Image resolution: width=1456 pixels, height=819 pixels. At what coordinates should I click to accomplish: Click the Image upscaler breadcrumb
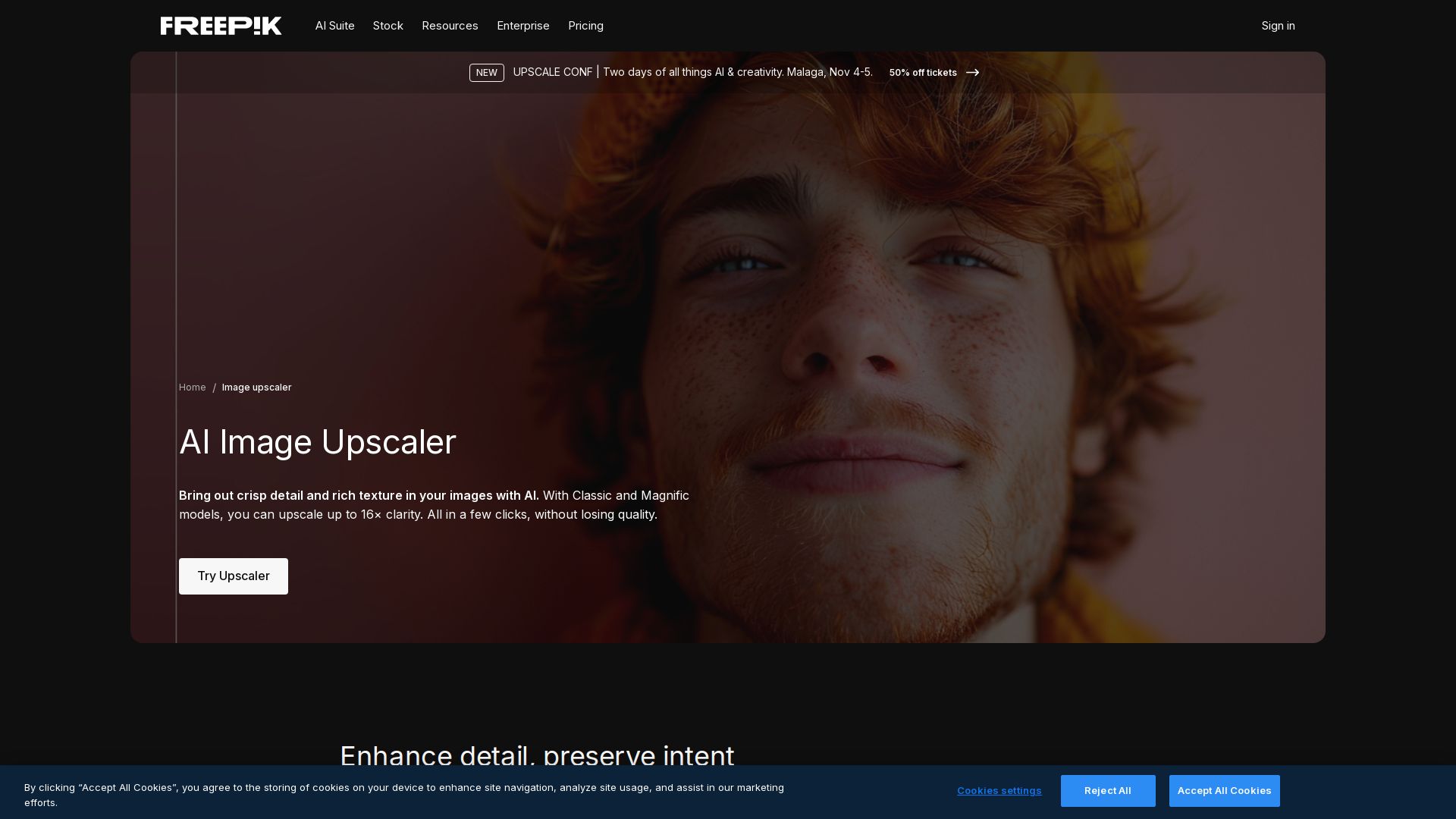256,387
